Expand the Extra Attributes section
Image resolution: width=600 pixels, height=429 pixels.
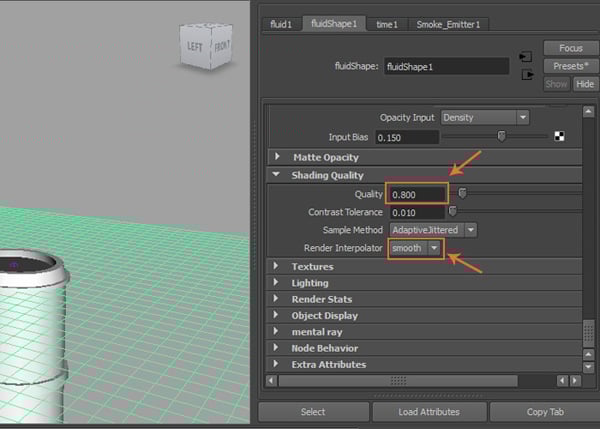point(276,364)
